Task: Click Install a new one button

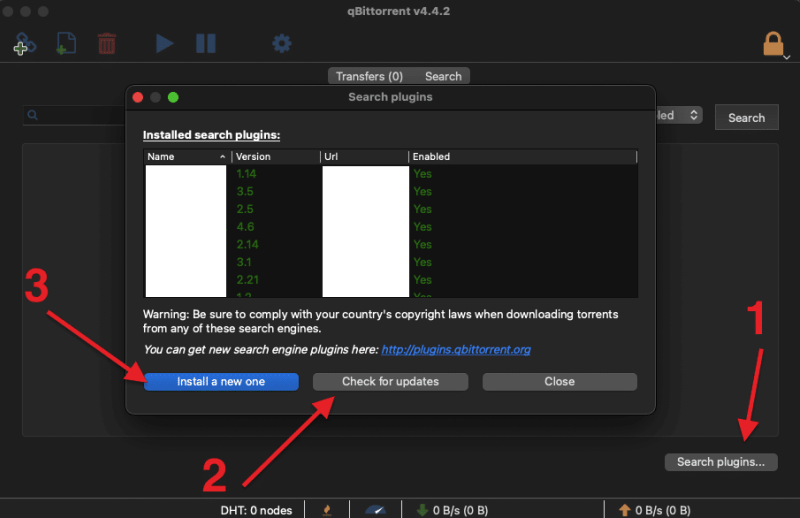Action: tap(221, 382)
